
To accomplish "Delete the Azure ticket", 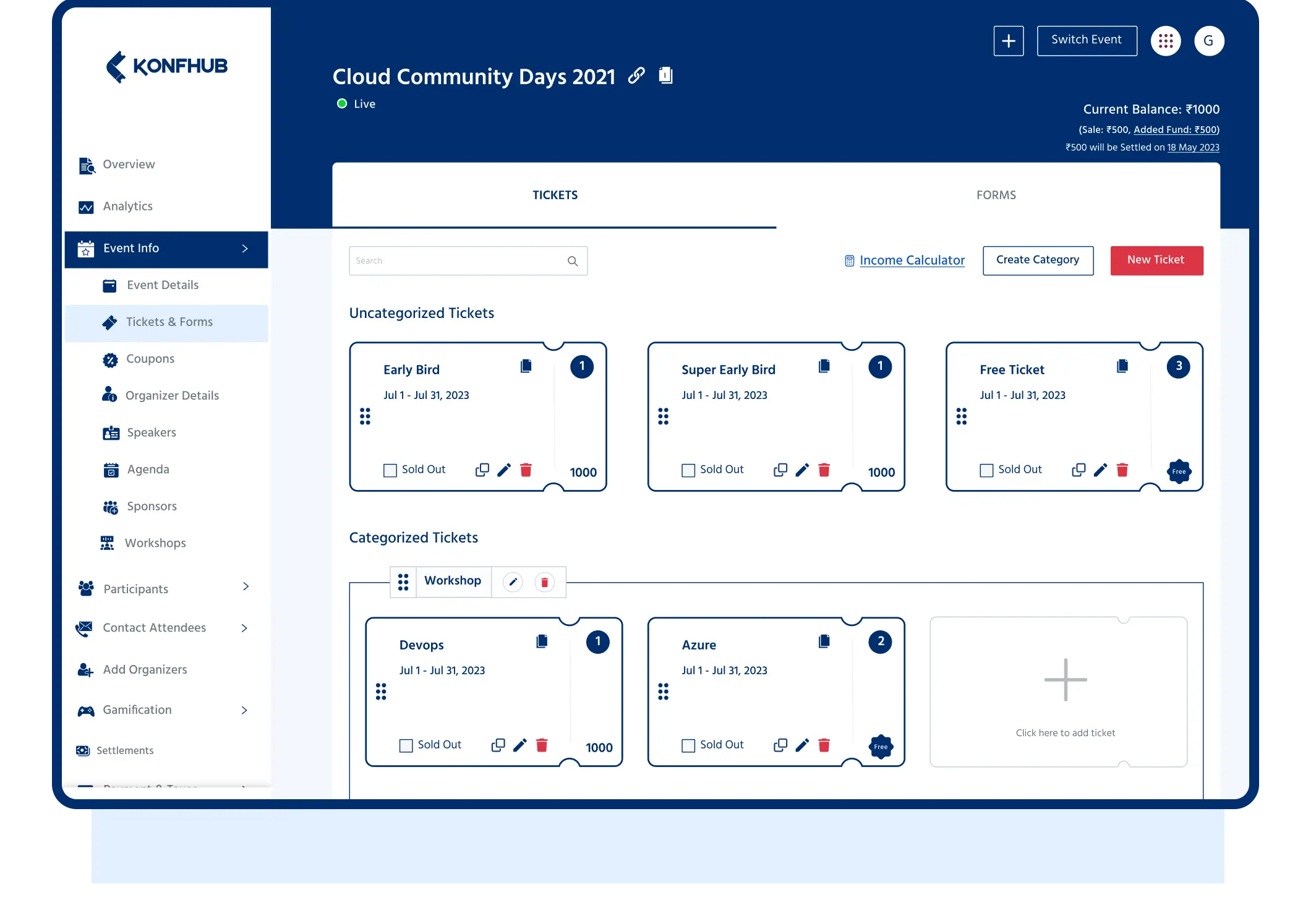I will point(824,745).
